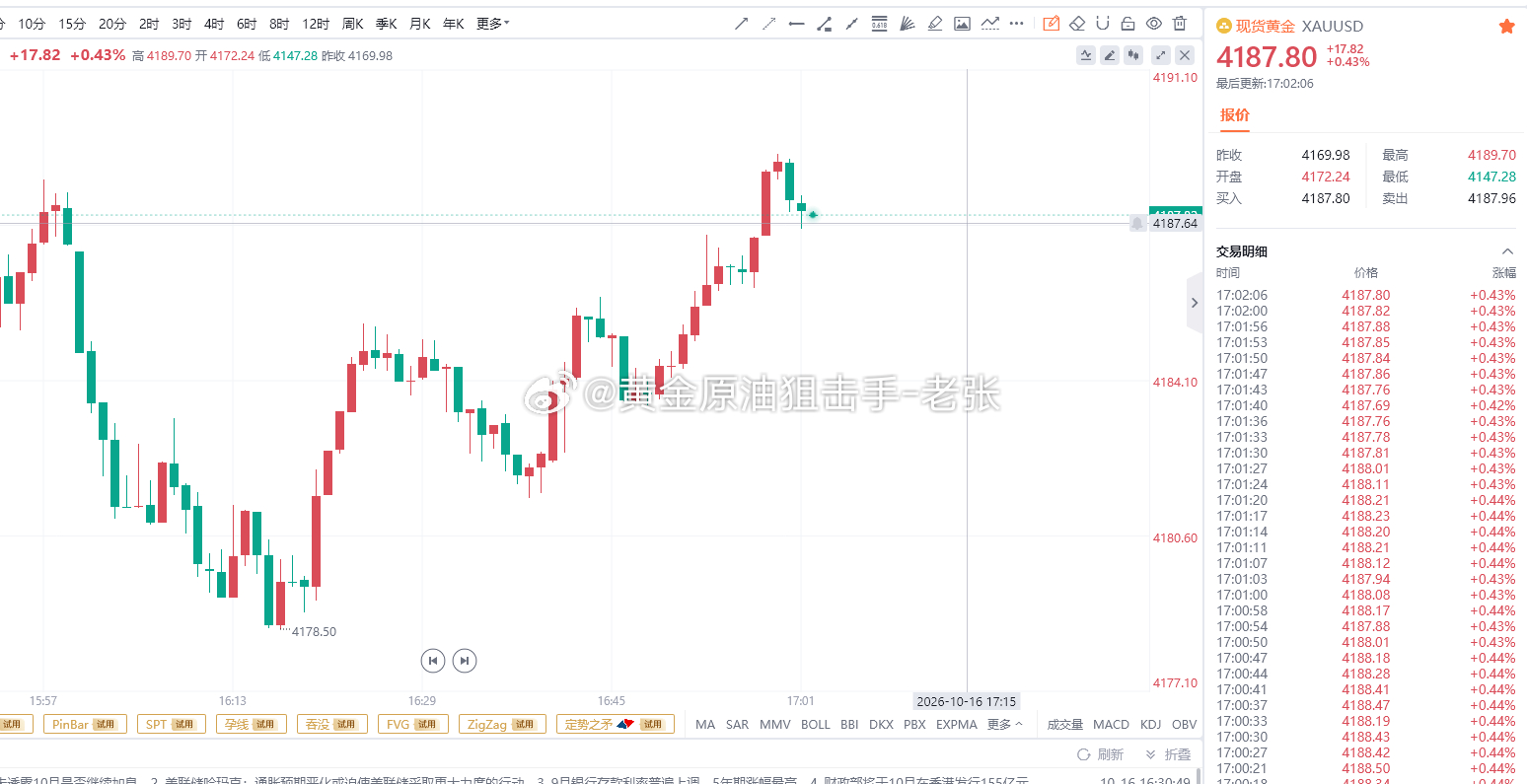The image size is (1527, 784).
Task: Enable the ZigZag trial indicator
Action: [500, 724]
